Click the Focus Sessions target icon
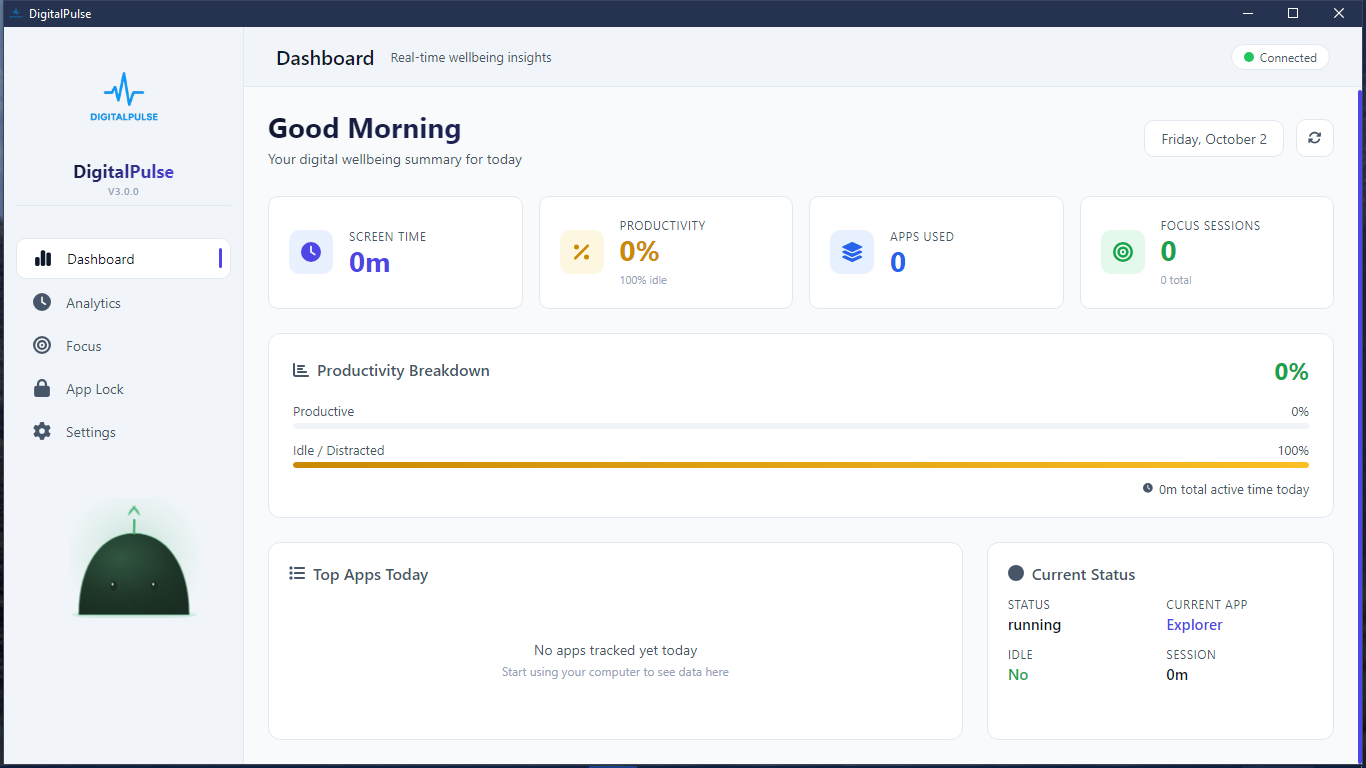The image size is (1366, 768). click(1123, 252)
